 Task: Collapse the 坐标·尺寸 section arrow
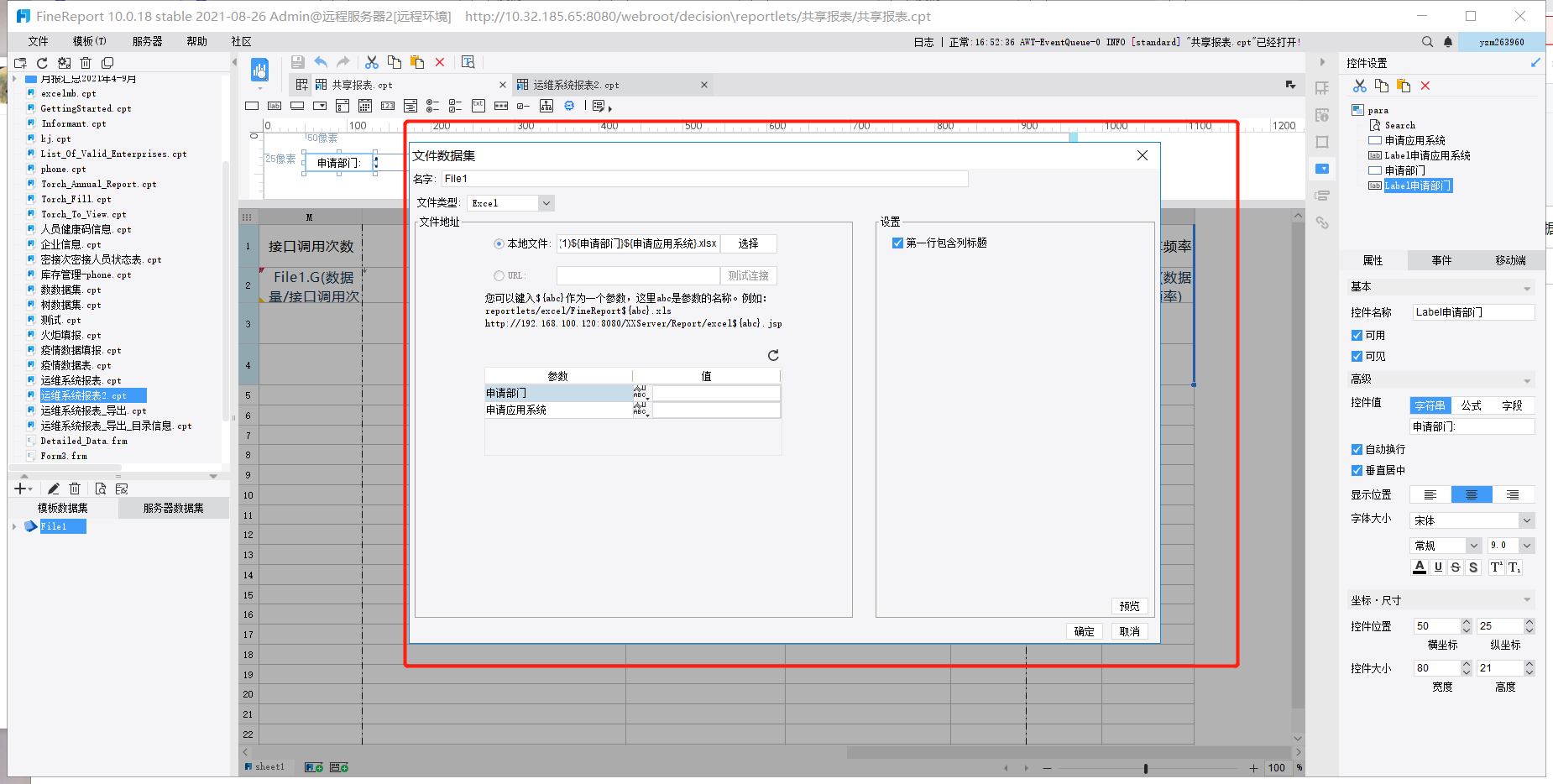[x=1527, y=599]
